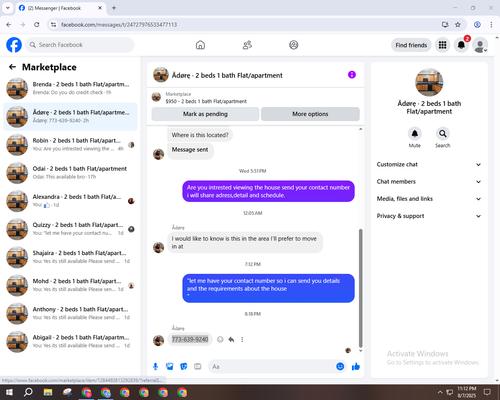Search in conversation with the magnifier icon
Screen dimensions: 500x400
pyautogui.click(x=443, y=134)
